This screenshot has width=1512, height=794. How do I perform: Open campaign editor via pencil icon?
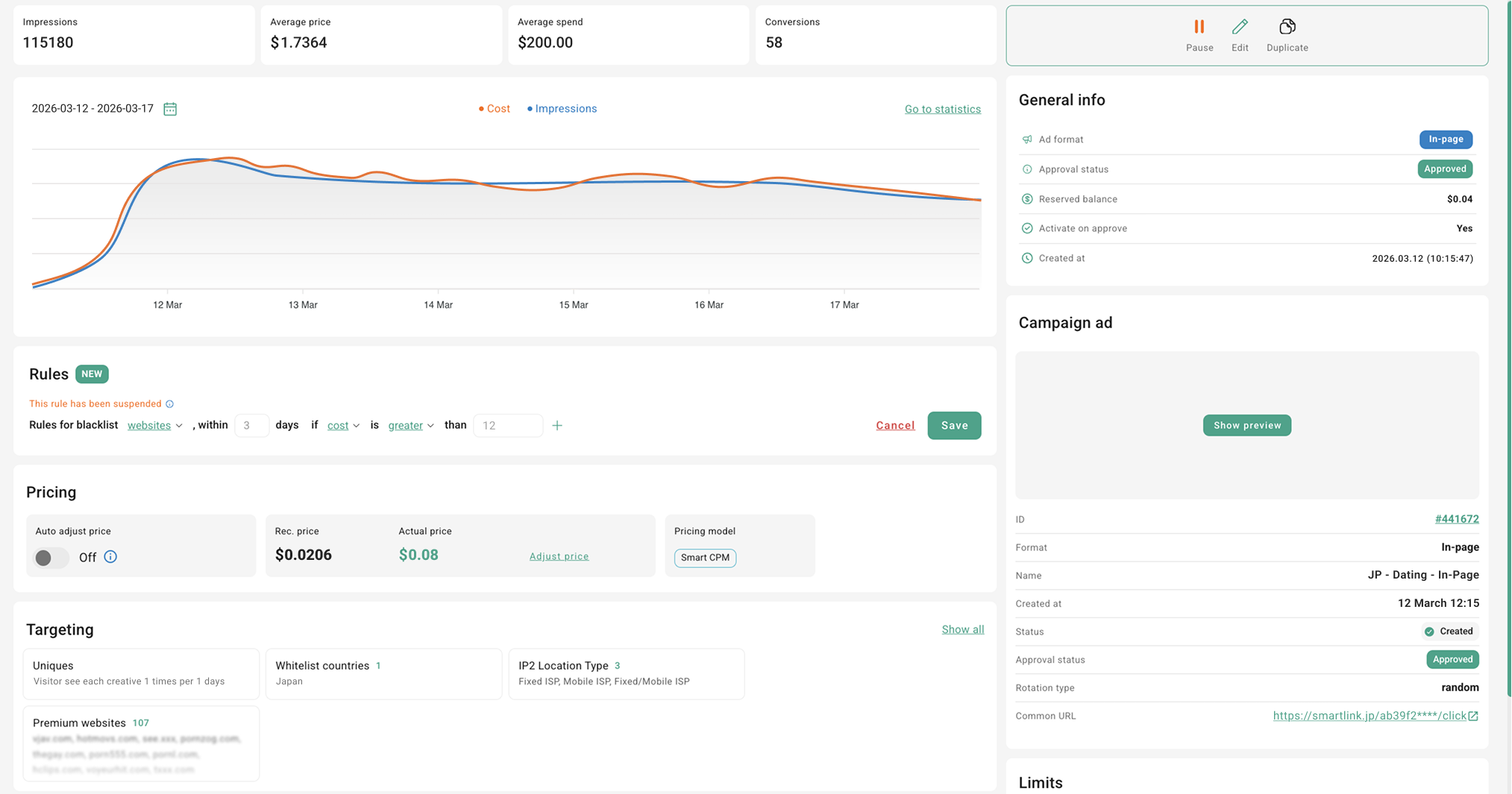1240,27
